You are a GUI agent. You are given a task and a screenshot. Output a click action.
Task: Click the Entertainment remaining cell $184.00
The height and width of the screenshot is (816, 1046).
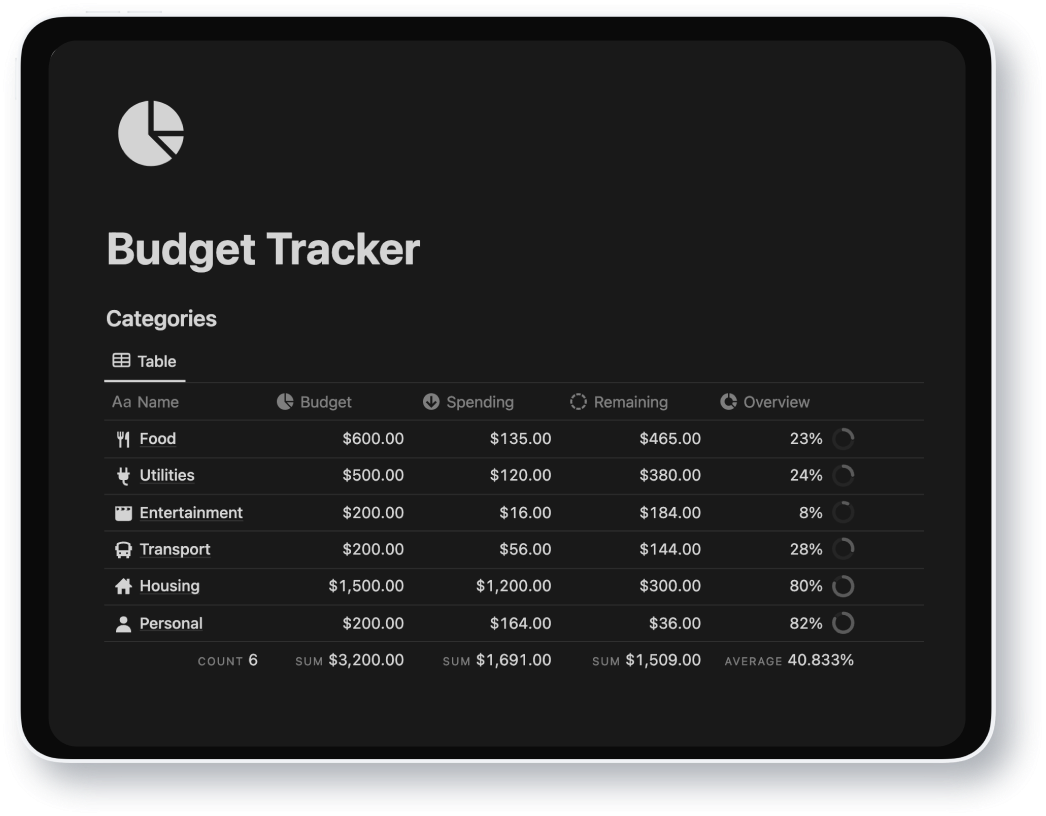(x=670, y=513)
